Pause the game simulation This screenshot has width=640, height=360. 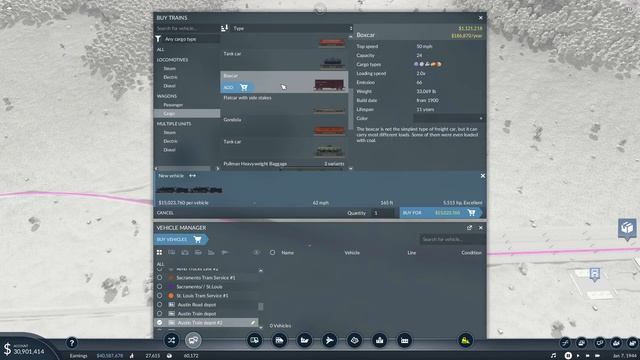pyautogui.click(x=568, y=356)
